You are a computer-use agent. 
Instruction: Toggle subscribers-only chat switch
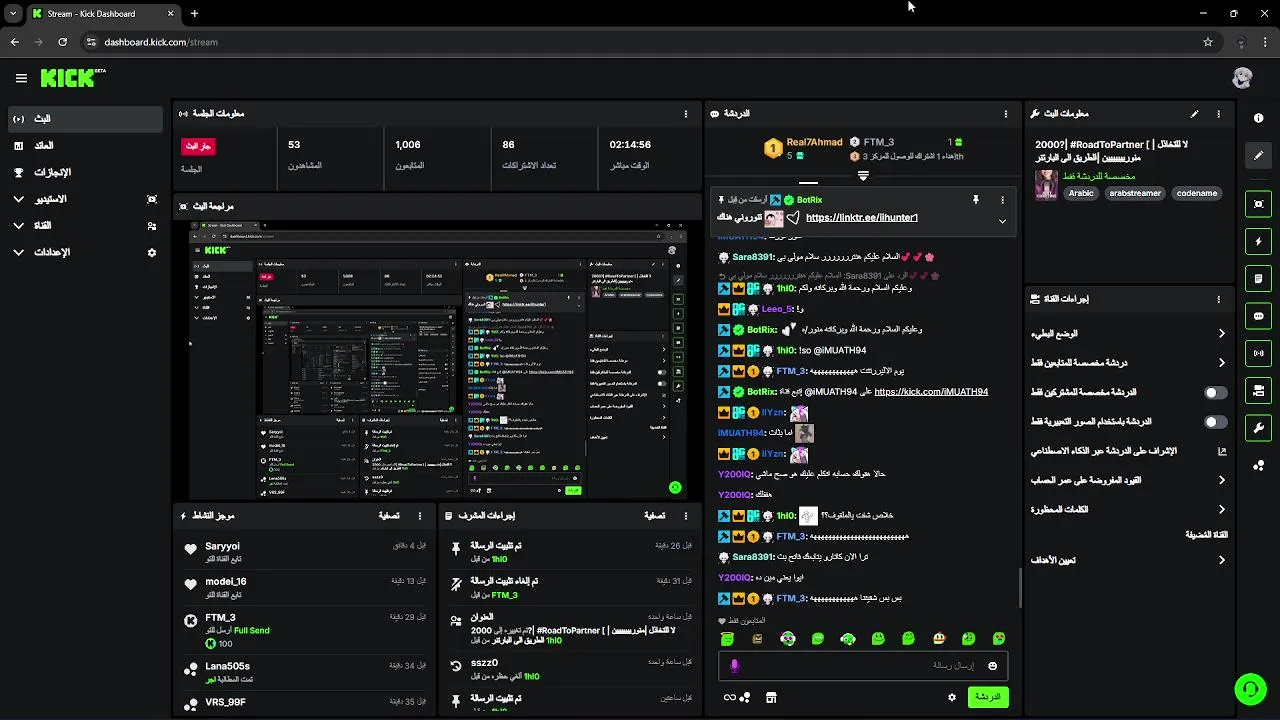(x=1215, y=393)
